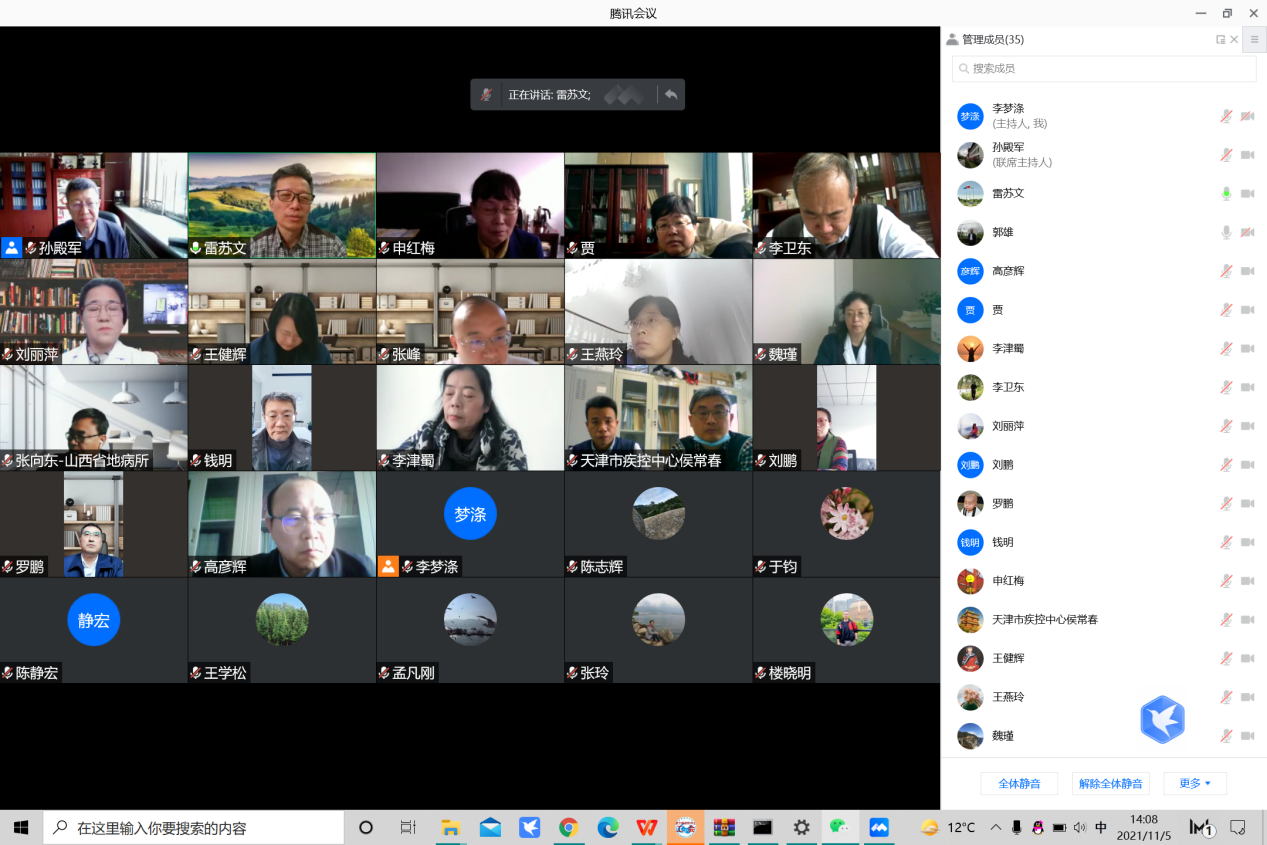The height and width of the screenshot is (845, 1267).
Task: Select 王健辉 in the member list
Action: point(1008,658)
